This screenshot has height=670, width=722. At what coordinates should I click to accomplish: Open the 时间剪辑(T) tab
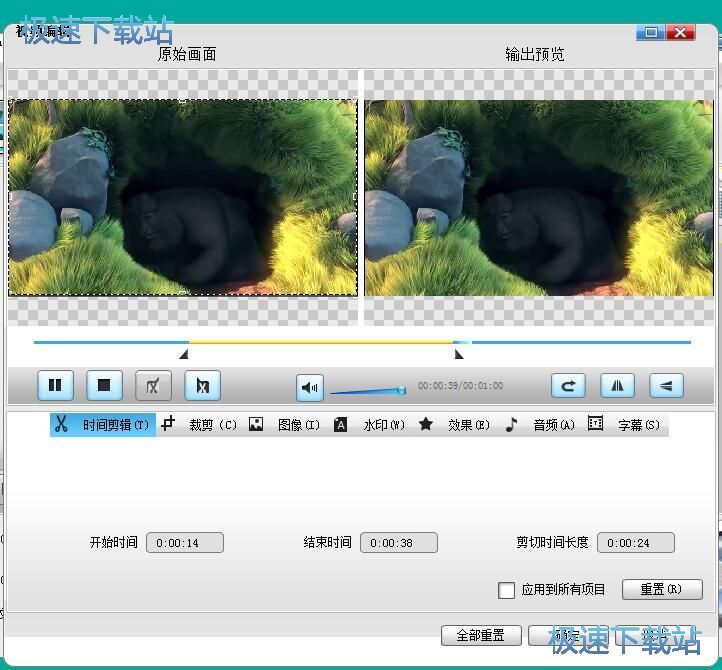click(x=103, y=425)
